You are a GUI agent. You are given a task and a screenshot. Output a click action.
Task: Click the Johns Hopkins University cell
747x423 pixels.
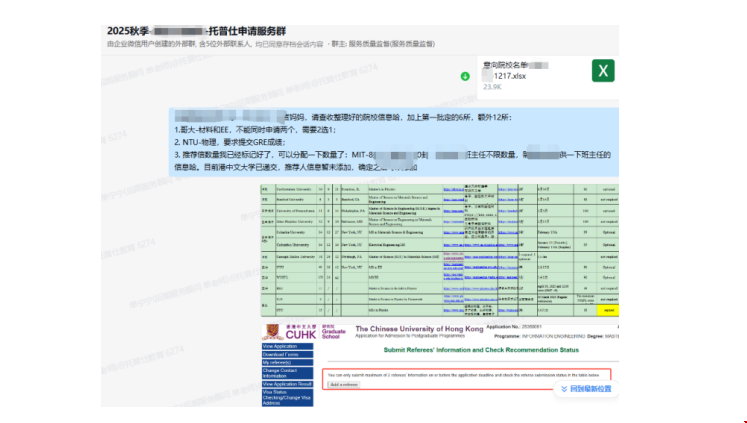tap(296, 222)
